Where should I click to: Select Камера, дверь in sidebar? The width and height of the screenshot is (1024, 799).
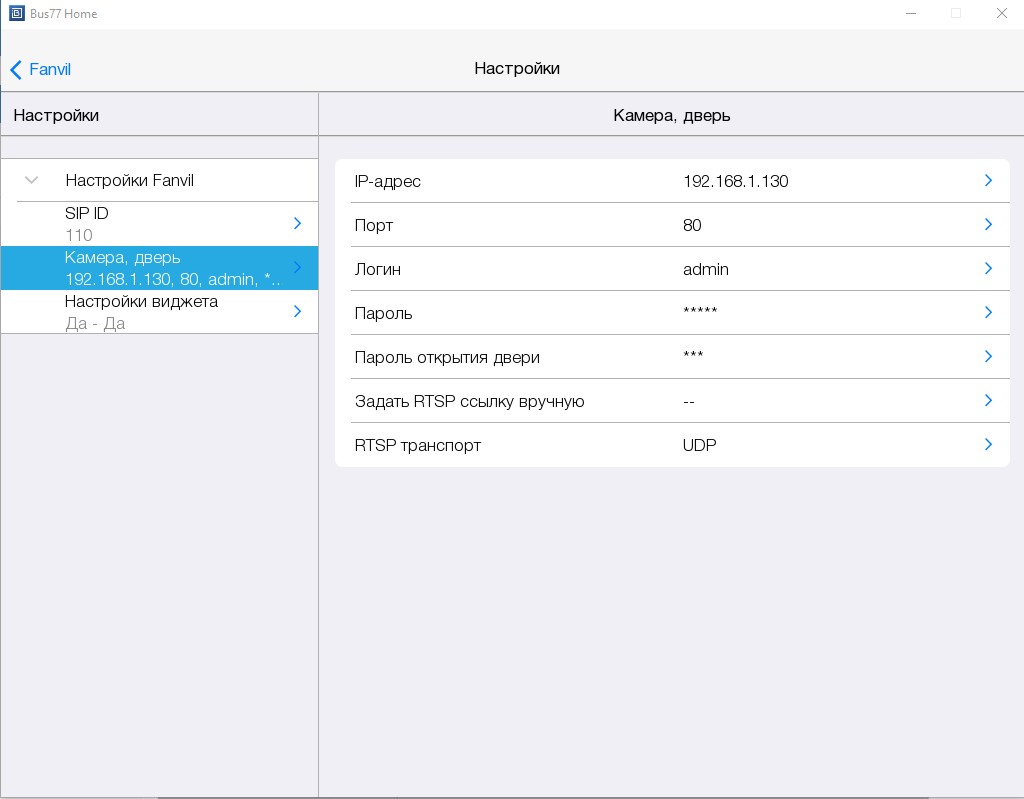coord(160,268)
